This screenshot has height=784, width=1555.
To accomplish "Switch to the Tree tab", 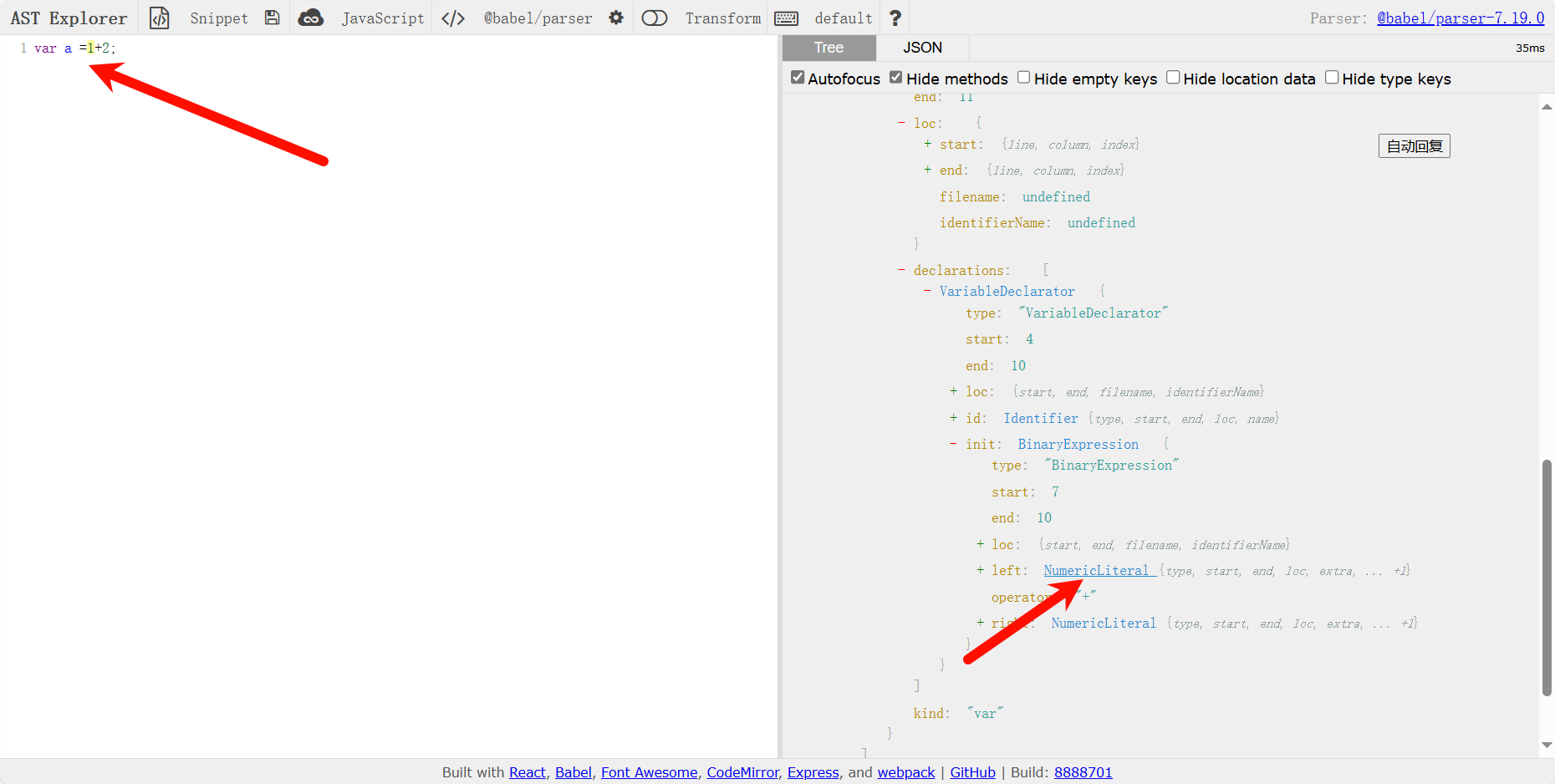I will (829, 48).
